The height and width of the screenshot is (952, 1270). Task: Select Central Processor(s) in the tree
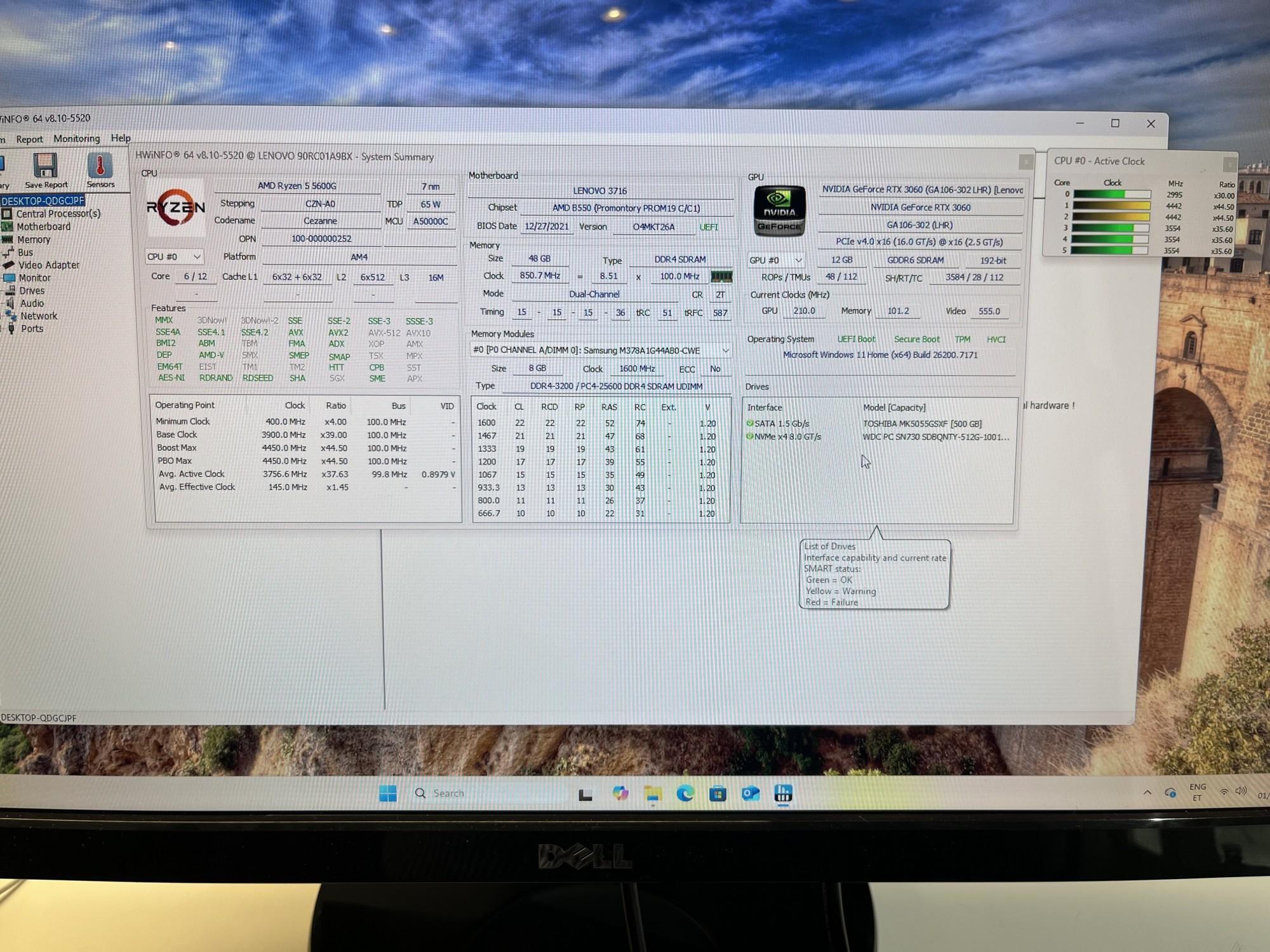pos(58,214)
